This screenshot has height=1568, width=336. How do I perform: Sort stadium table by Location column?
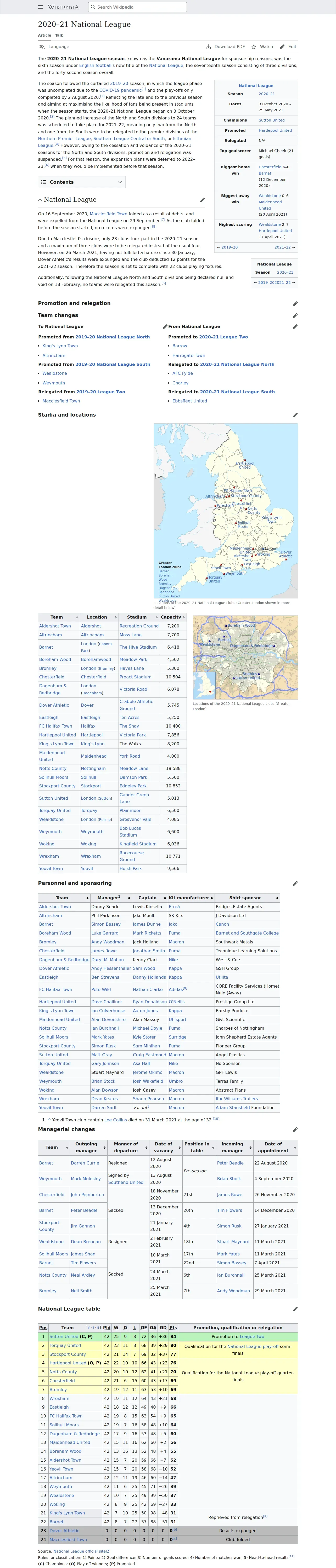point(99,617)
